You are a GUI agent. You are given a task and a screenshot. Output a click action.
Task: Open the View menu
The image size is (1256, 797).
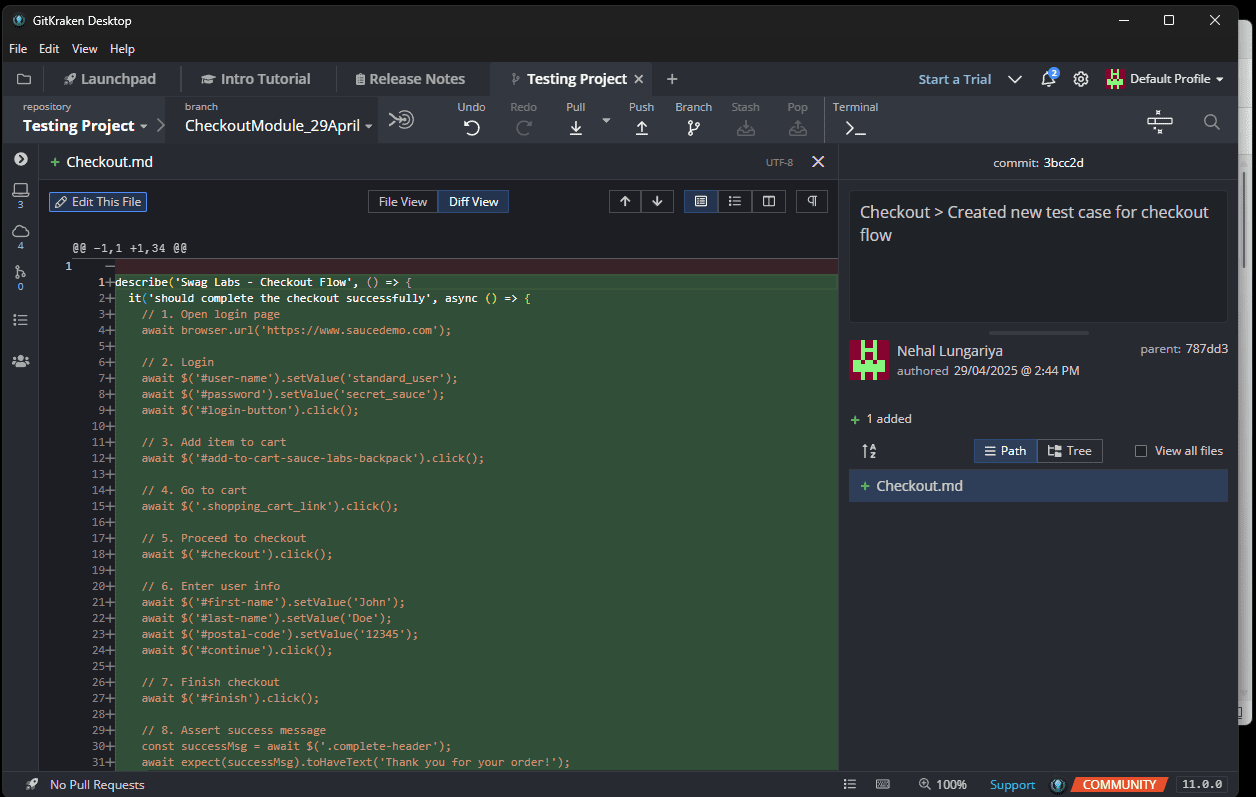[85, 48]
